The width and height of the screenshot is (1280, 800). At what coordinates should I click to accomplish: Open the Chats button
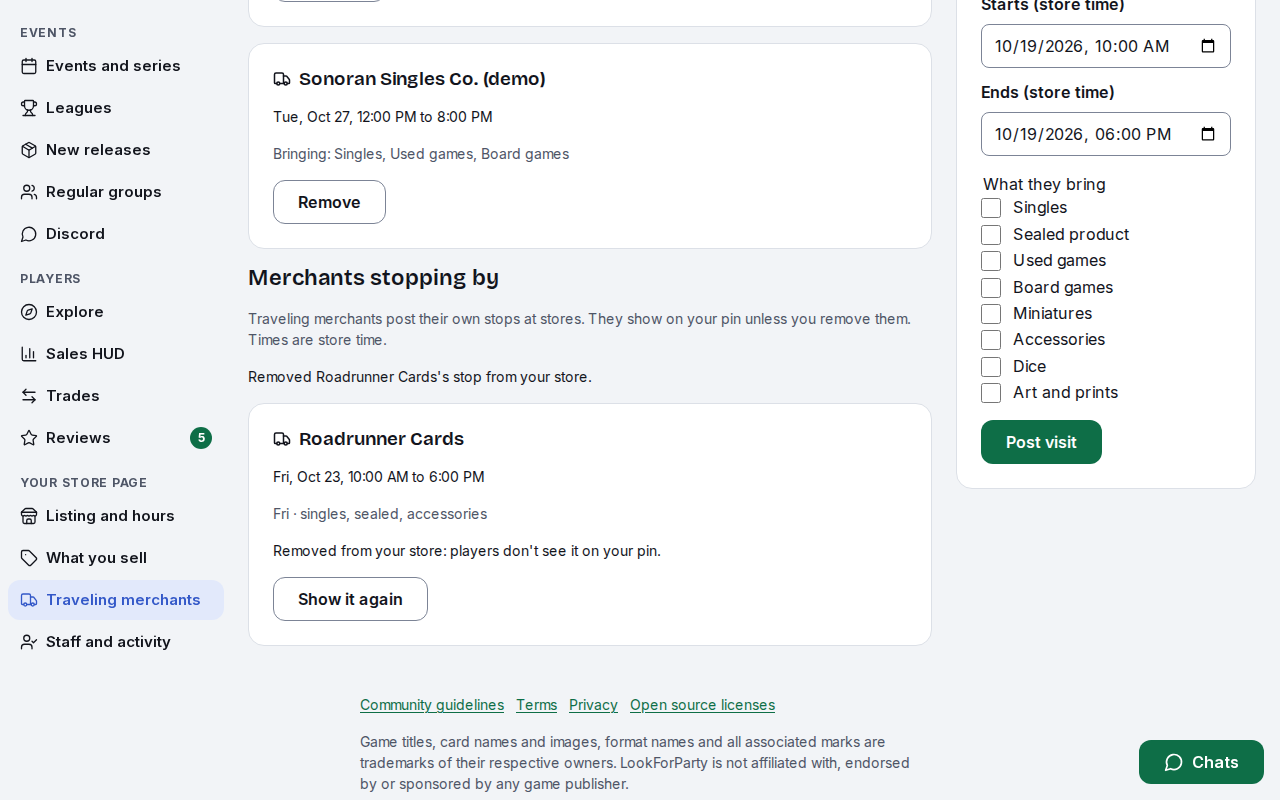click(1201, 762)
